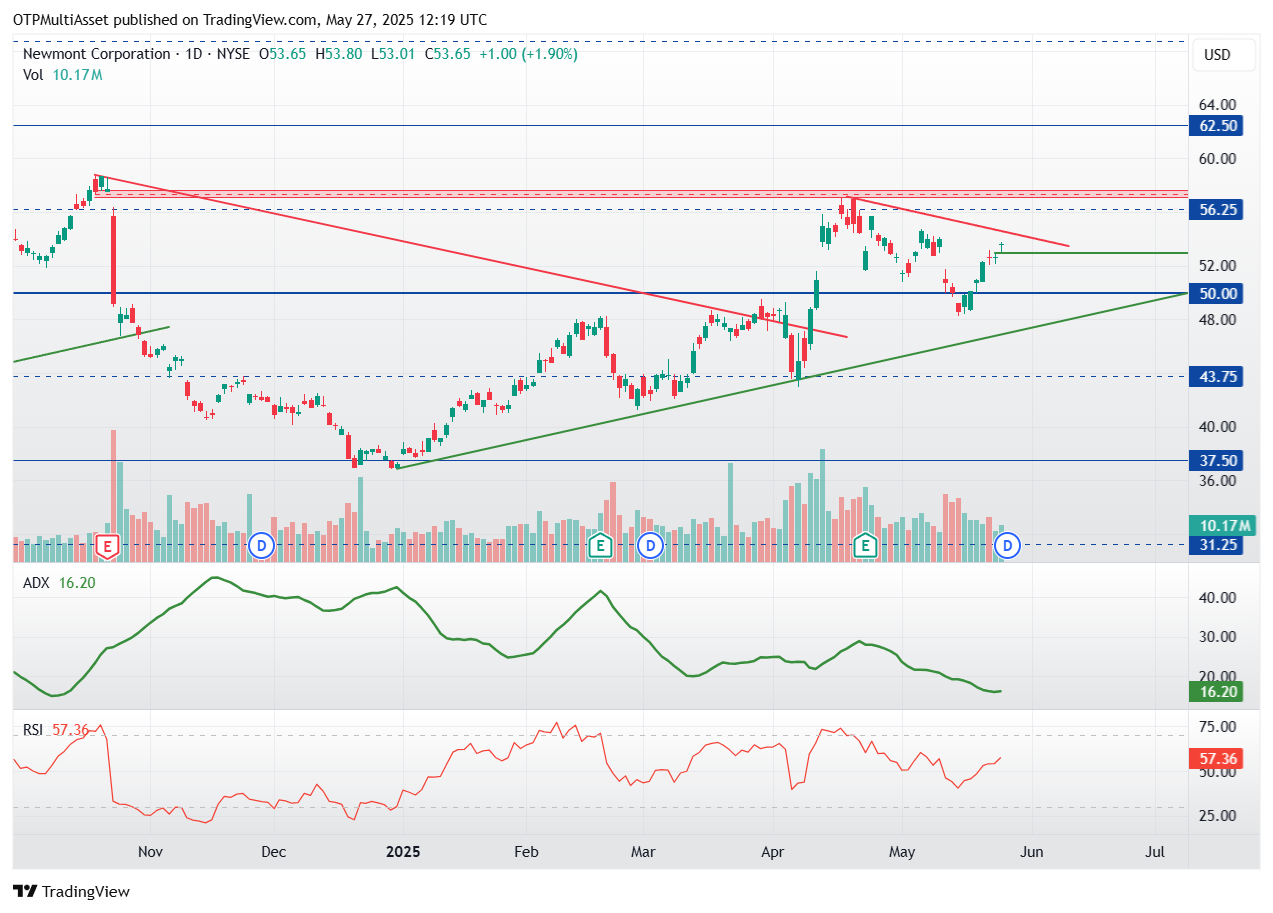This screenshot has width=1273, height=913.
Task: Click the Newmont Corporation symbol title
Action: [x=96, y=54]
